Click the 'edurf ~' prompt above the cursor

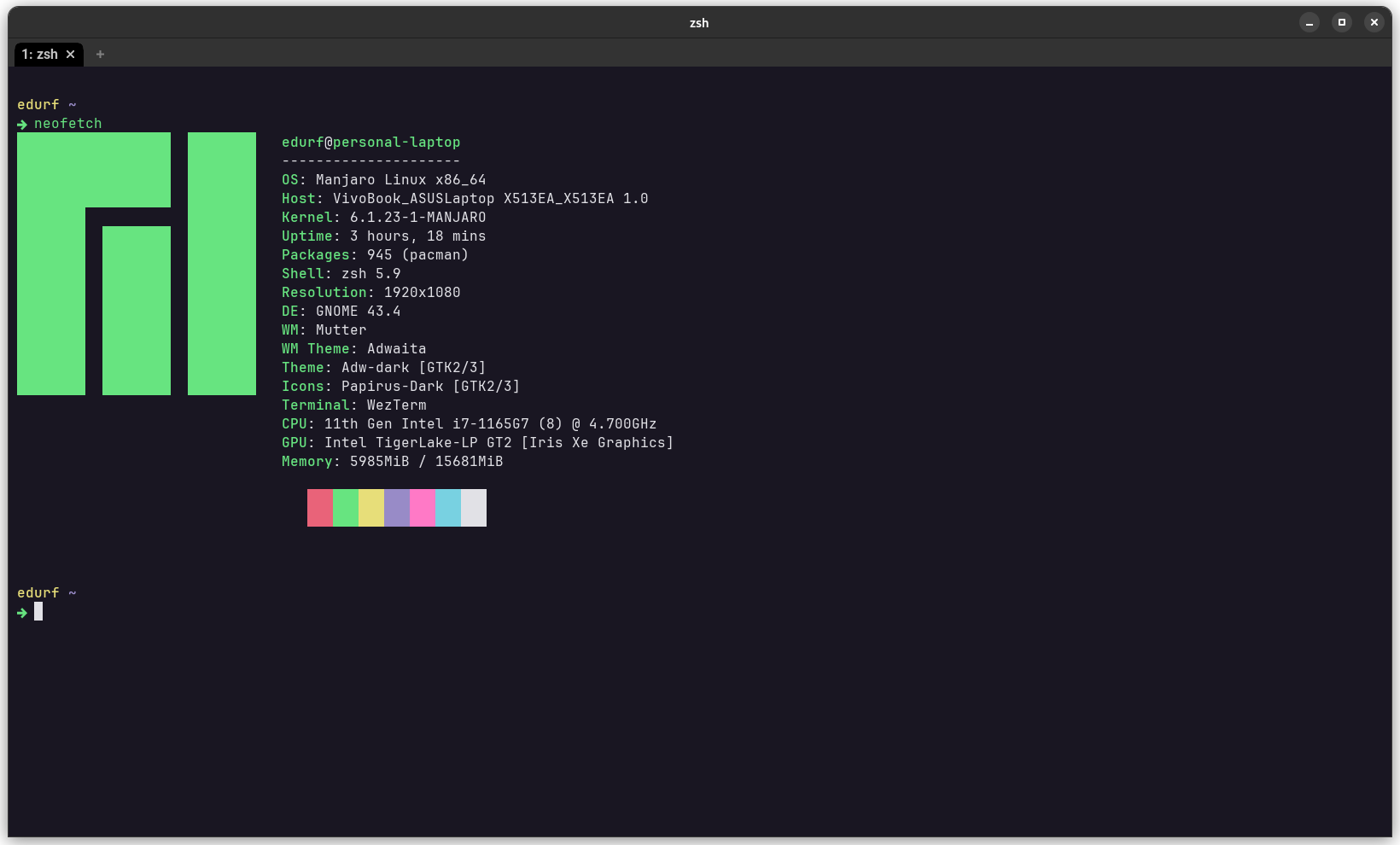[x=47, y=593]
